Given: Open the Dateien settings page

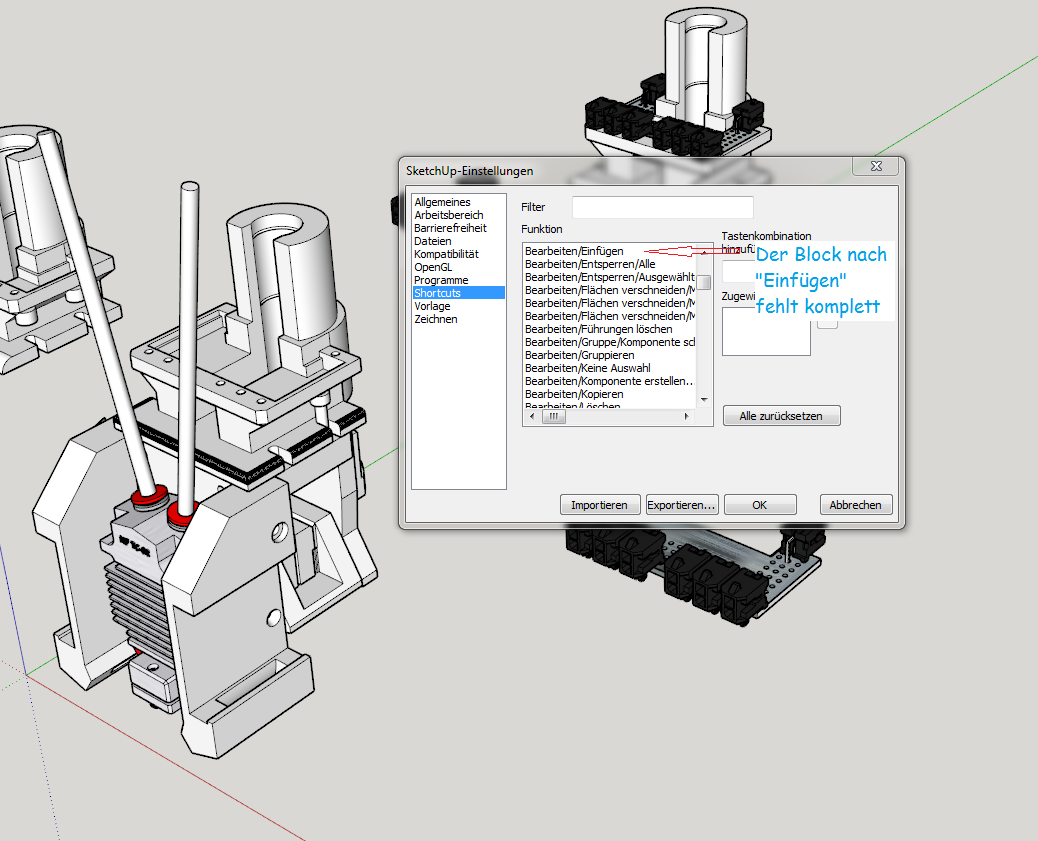Looking at the screenshot, I should pyautogui.click(x=432, y=241).
